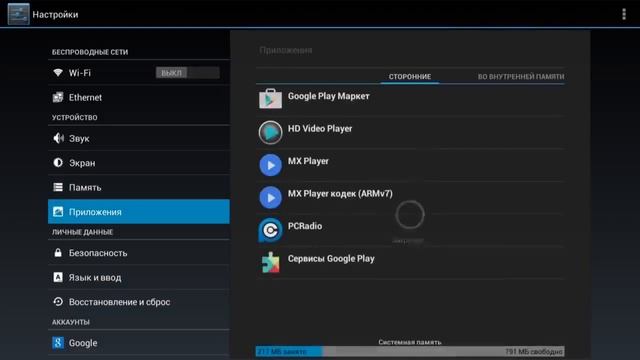Open Восстановление и сброс

(x=139, y=302)
